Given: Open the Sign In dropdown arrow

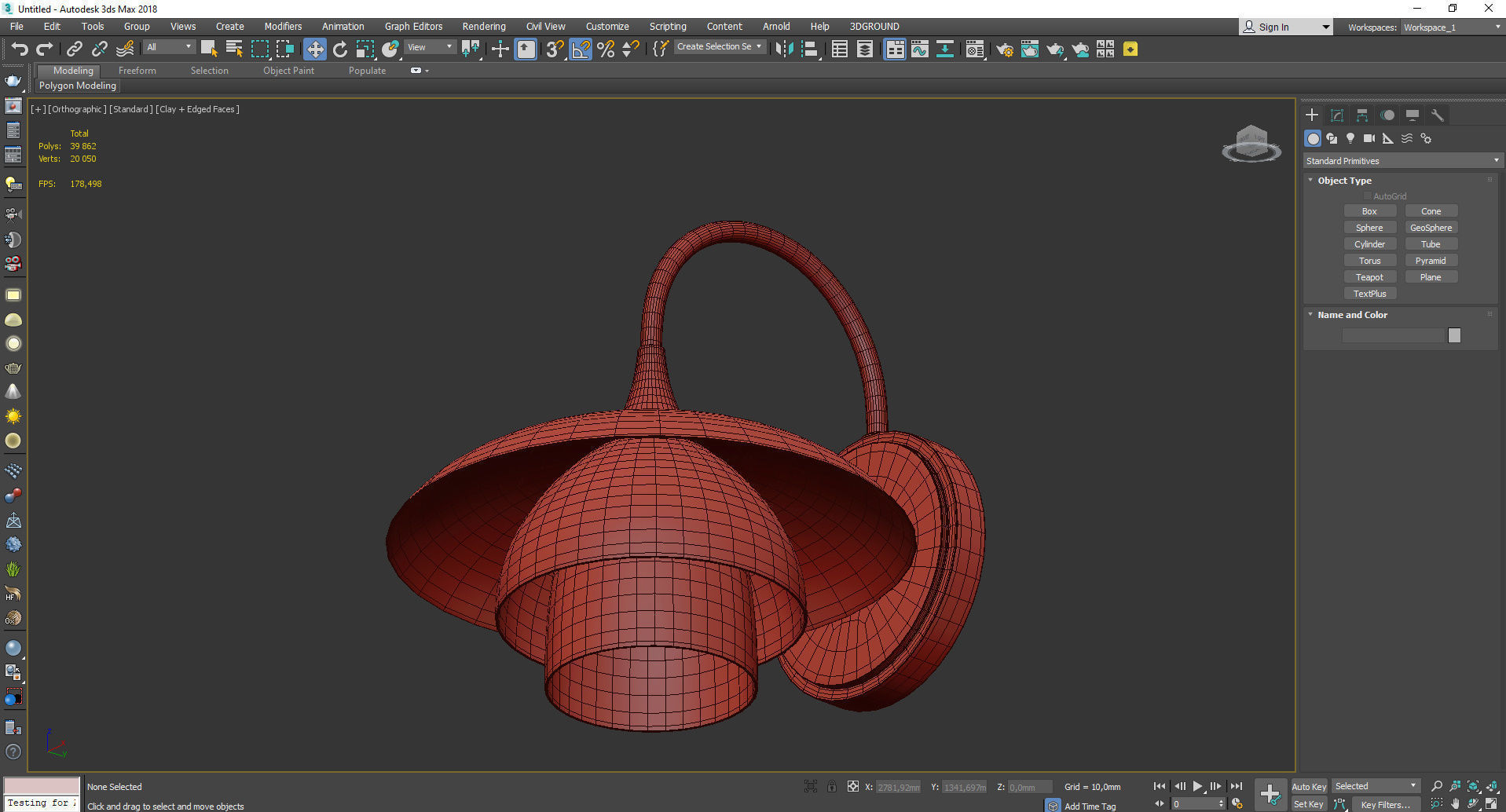Looking at the screenshot, I should click(1325, 27).
